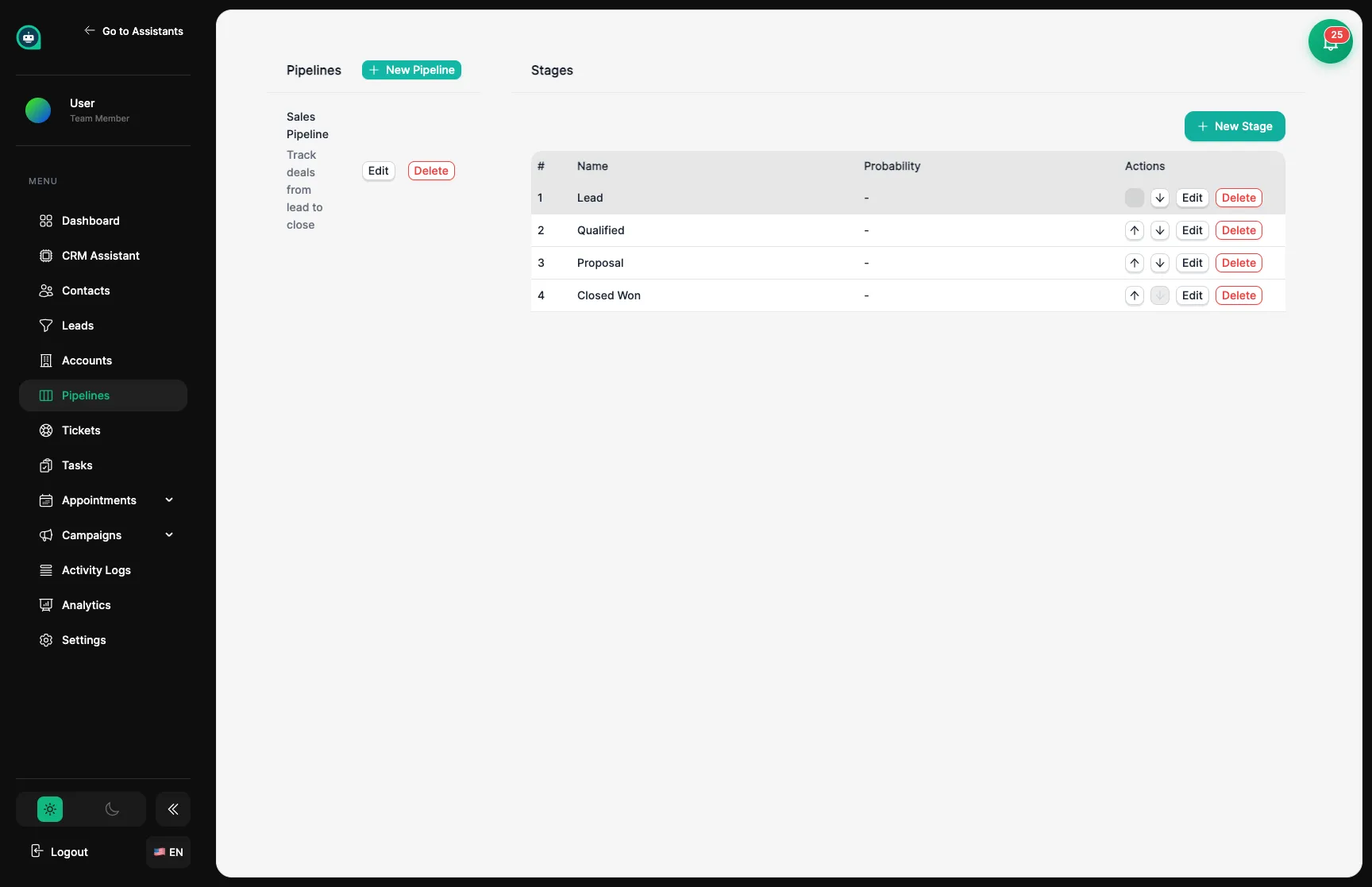Go to Leads menu item

click(103, 326)
